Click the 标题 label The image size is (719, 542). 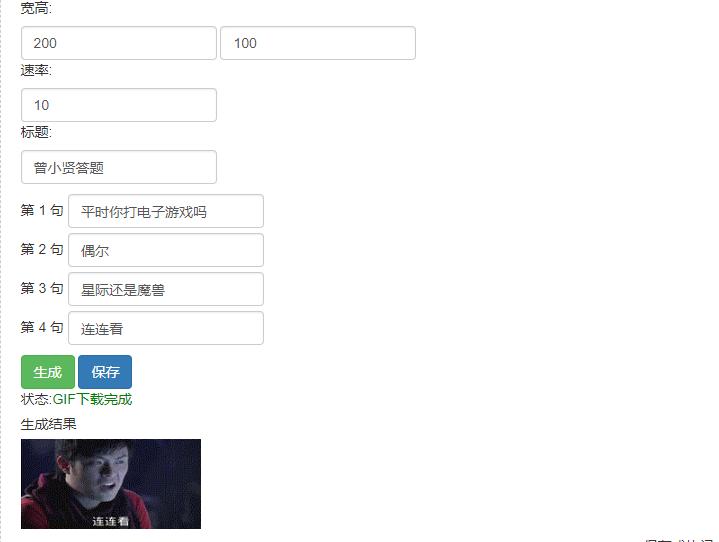click(x=36, y=132)
